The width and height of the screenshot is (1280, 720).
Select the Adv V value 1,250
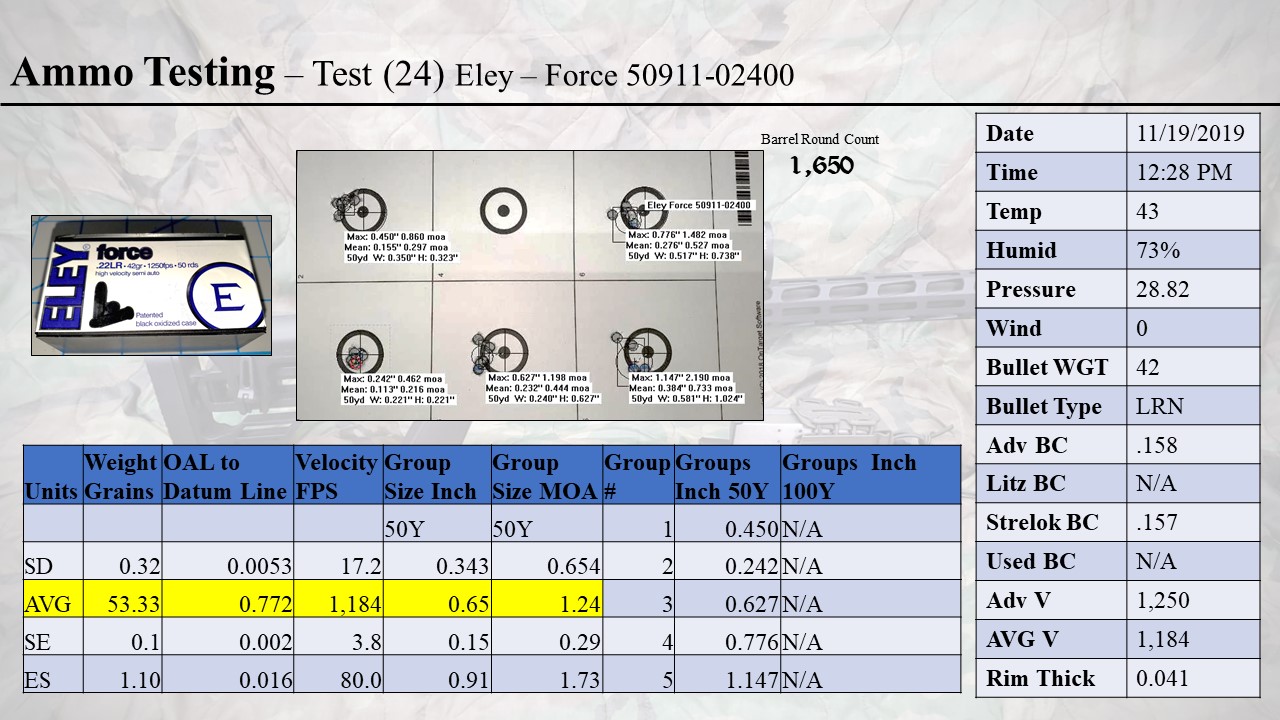point(1163,600)
